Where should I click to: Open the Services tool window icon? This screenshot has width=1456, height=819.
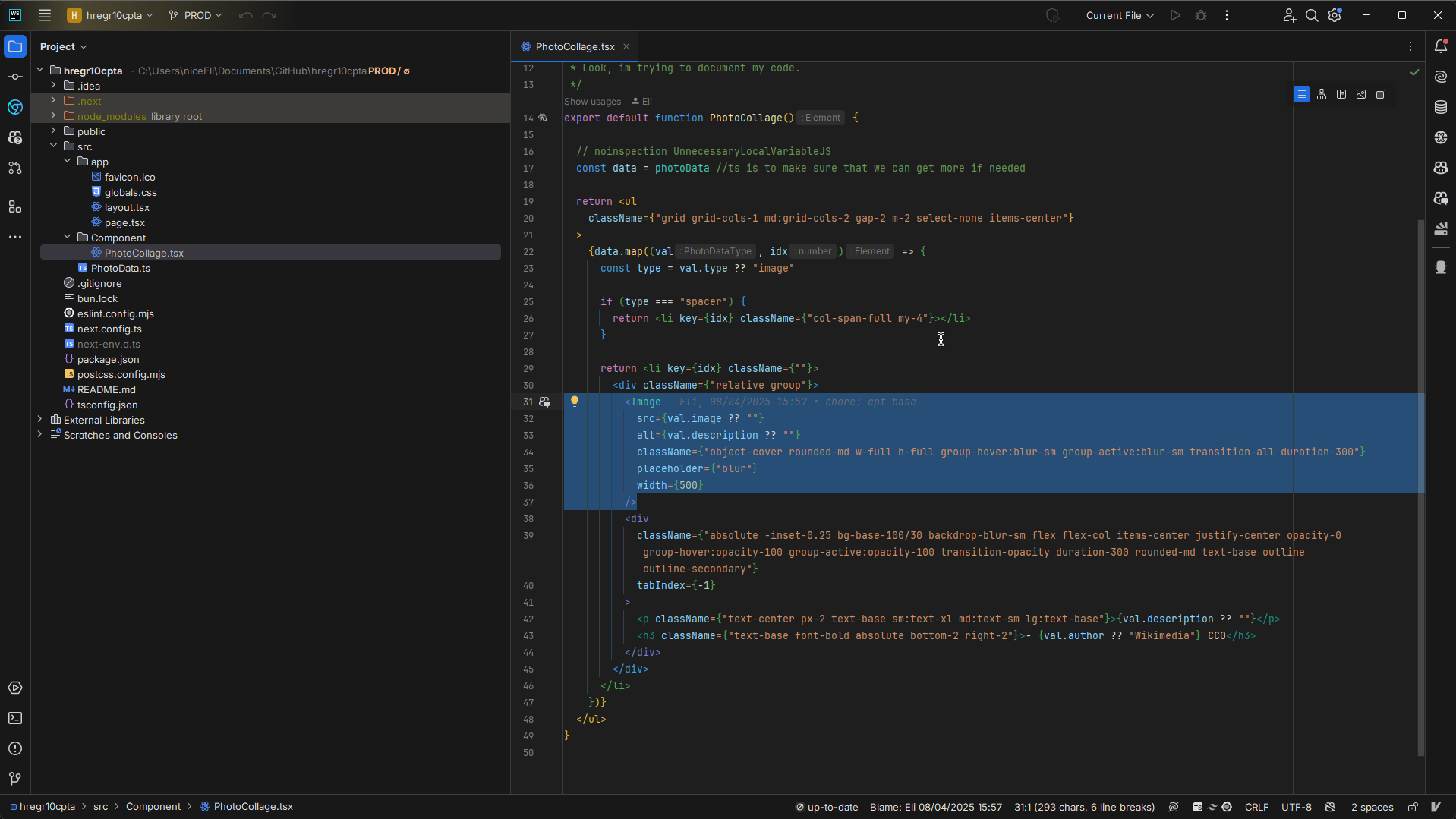coord(15,688)
